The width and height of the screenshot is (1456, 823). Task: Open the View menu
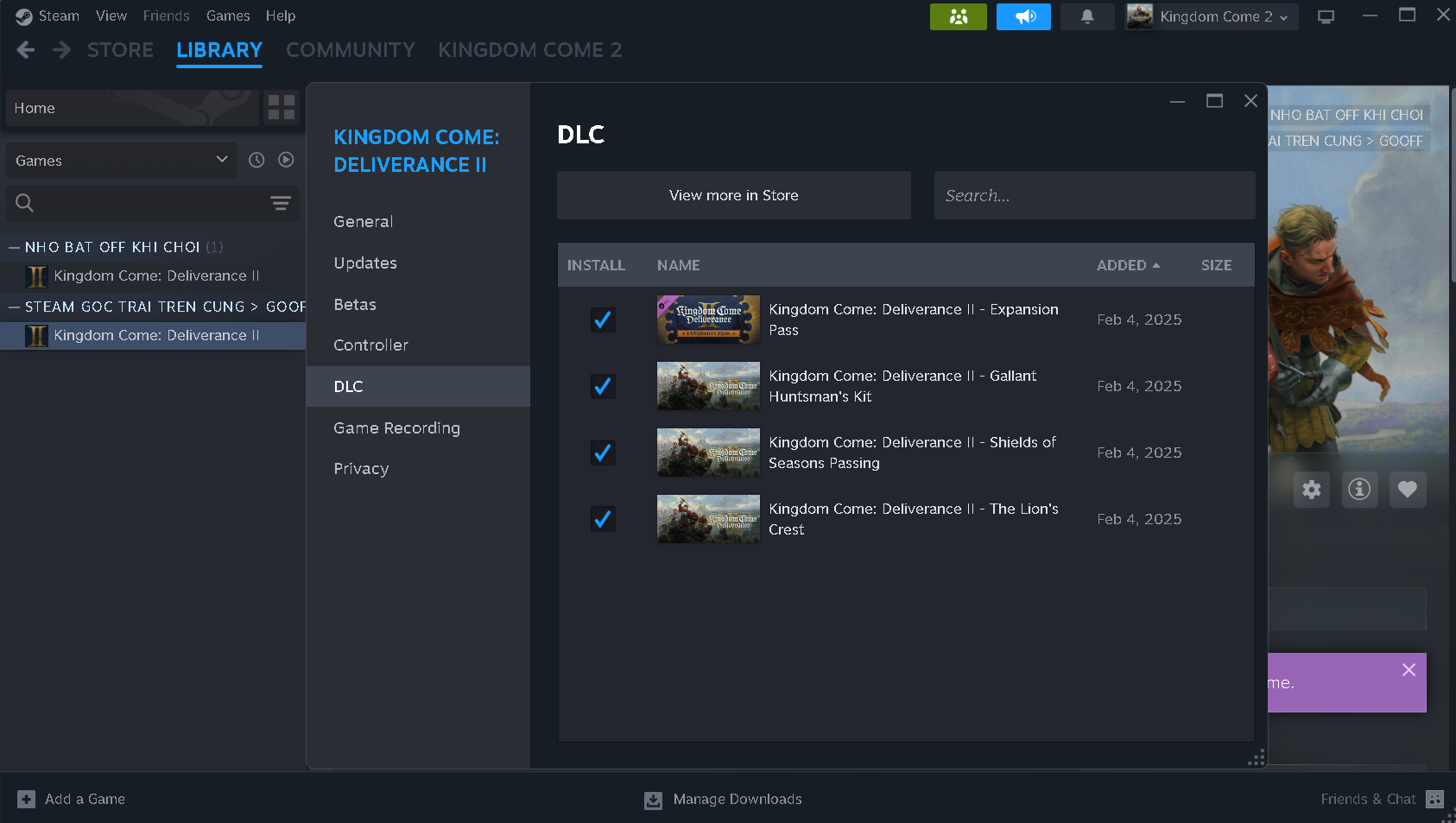point(111,16)
